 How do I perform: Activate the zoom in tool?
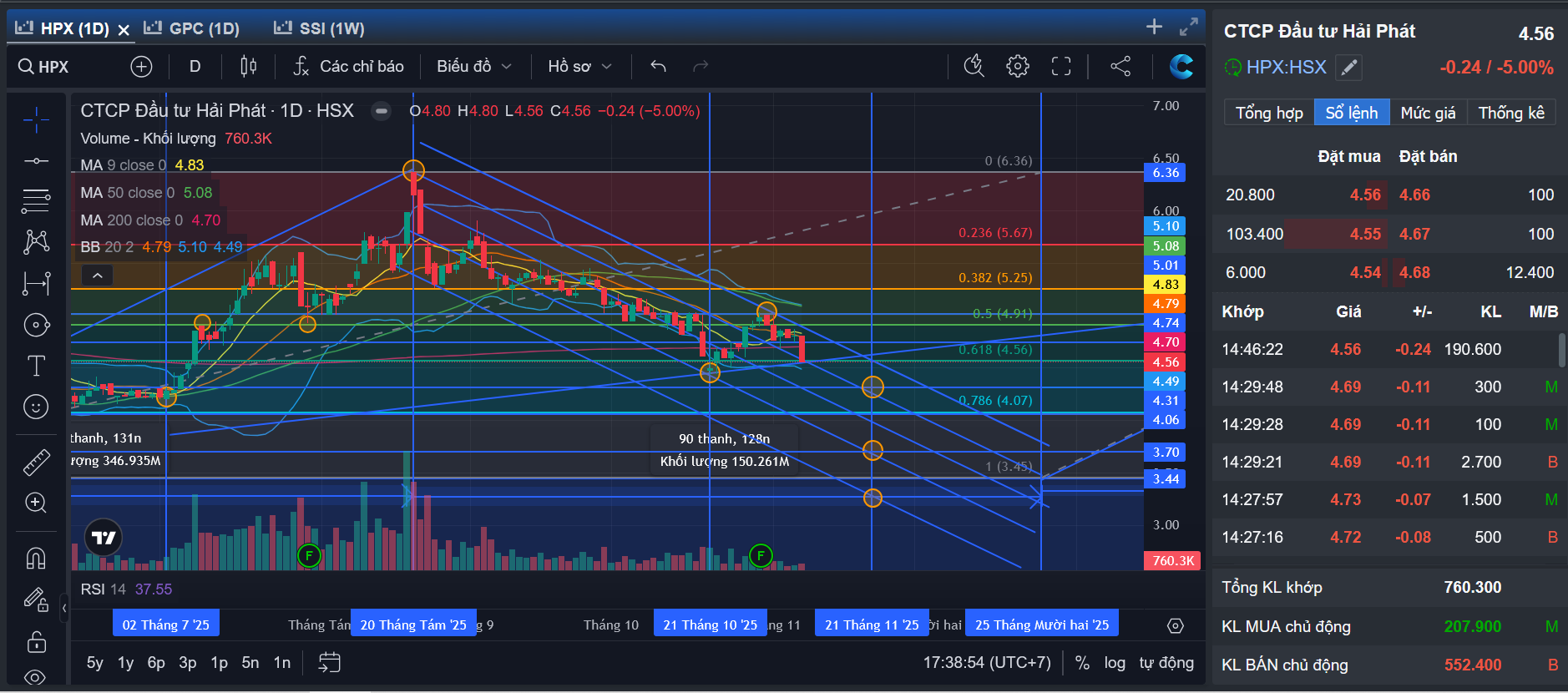(x=36, y=503)
